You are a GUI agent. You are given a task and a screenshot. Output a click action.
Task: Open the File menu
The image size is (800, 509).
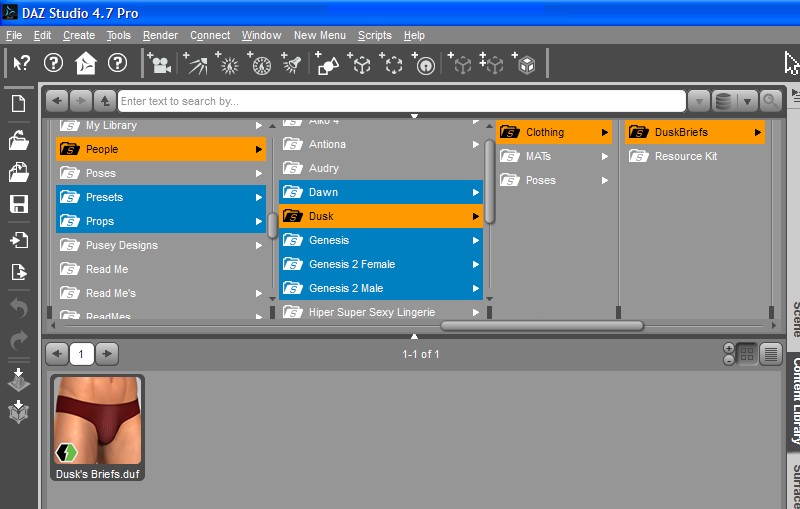[14, 35]
